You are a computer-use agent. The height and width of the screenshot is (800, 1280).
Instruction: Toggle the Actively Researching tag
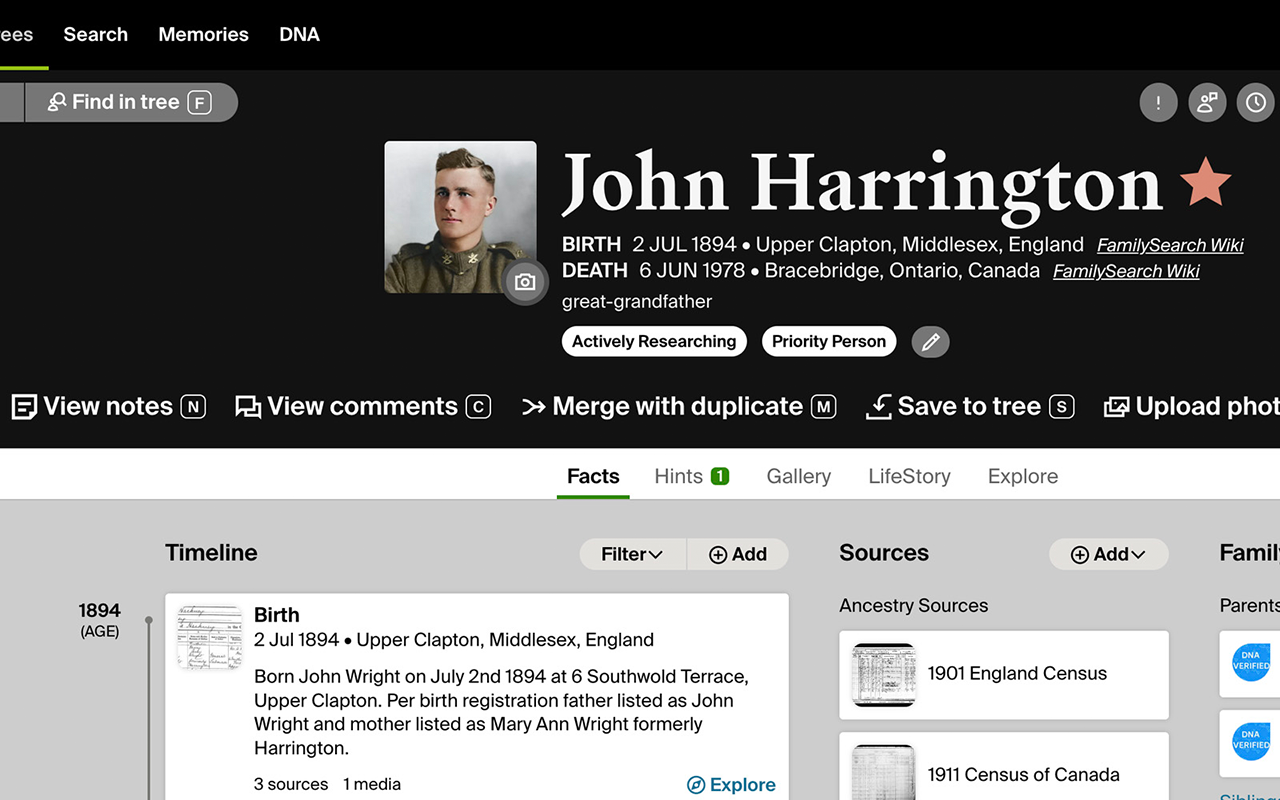coord(654,341)
